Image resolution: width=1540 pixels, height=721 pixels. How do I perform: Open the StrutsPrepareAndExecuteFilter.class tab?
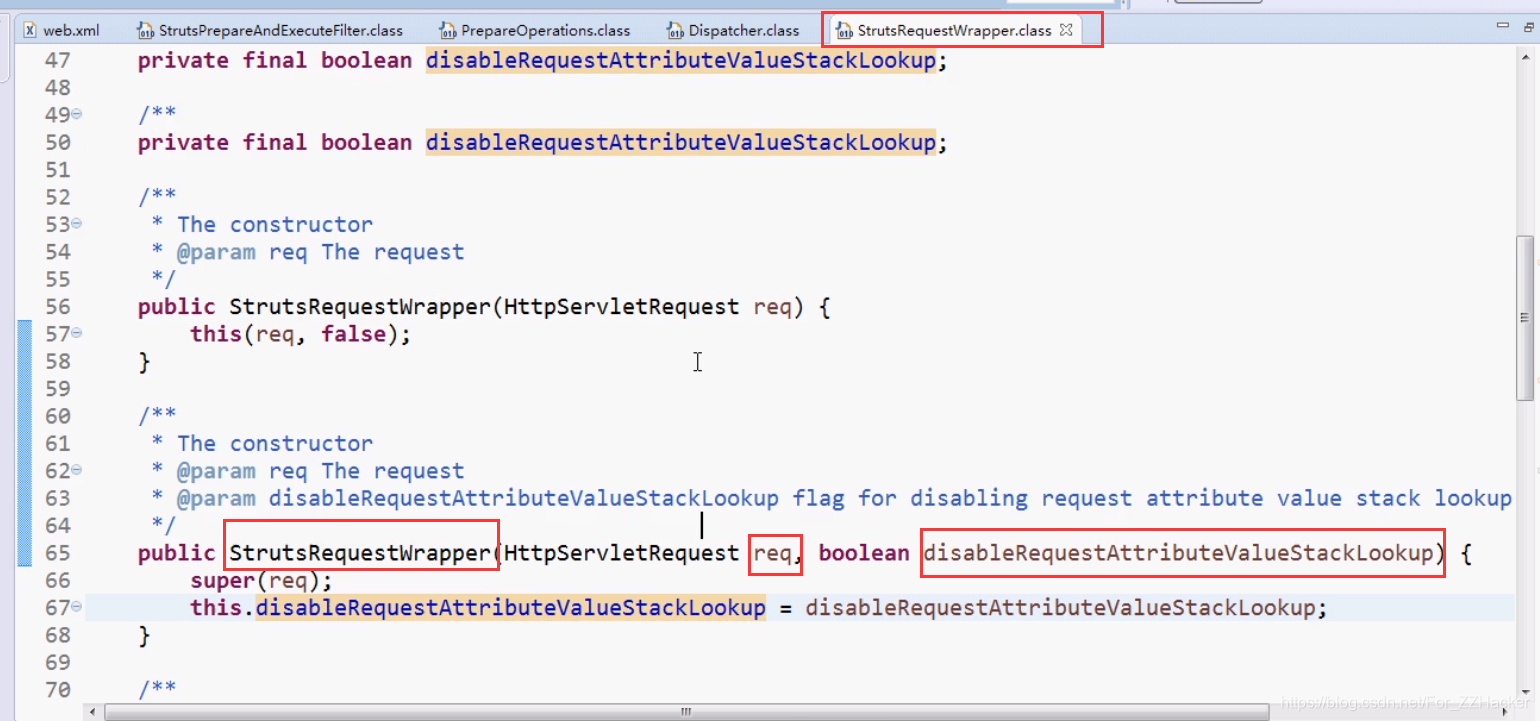click(x=270, y=30)
